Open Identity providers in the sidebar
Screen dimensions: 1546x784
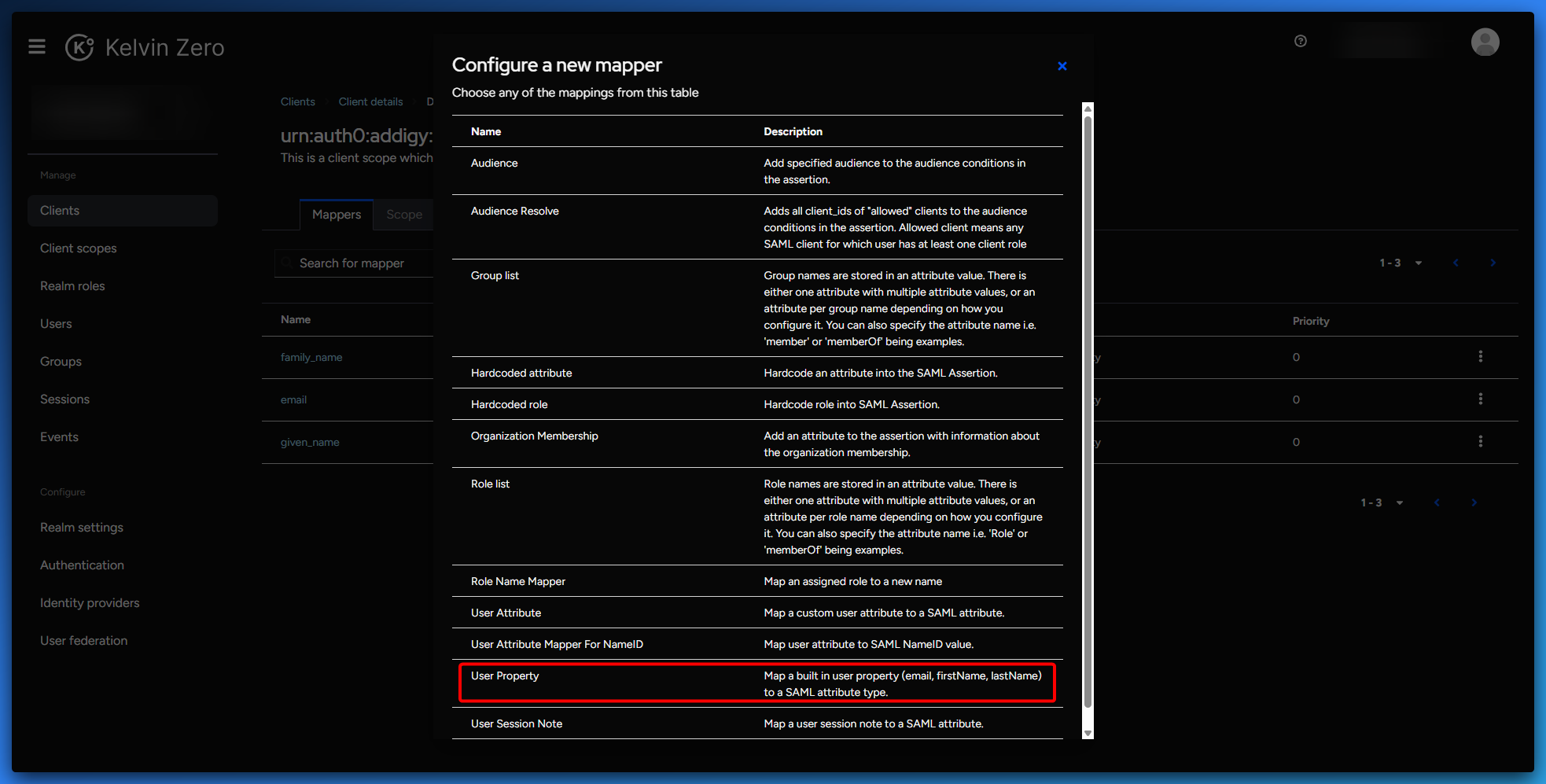tap(123, 603)
